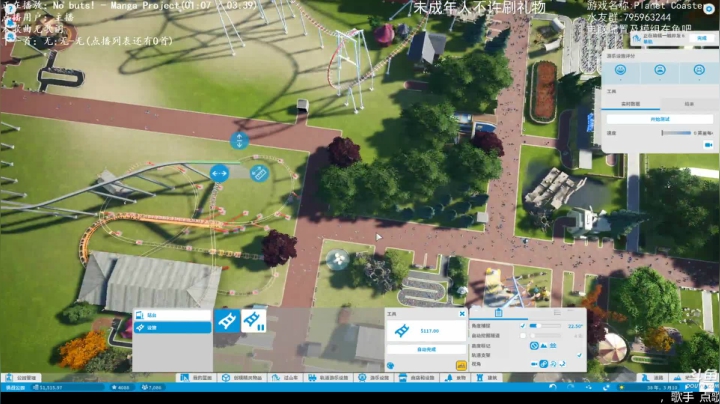Image resolution: width=720 pixels, height=404 pixels.
Task: Click the yellow heatmap chart icon
Action: [x=461, y=365]
